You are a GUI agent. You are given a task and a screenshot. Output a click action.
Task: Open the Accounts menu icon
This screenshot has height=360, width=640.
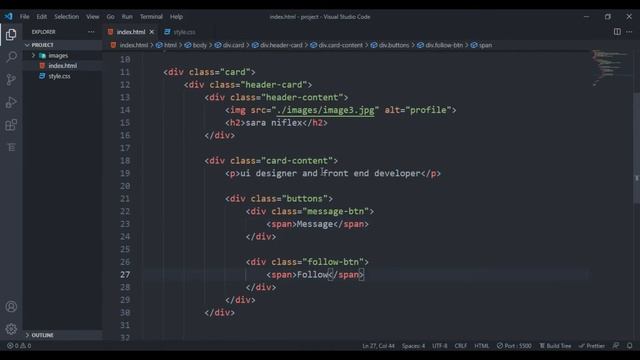tap(11, 307)
